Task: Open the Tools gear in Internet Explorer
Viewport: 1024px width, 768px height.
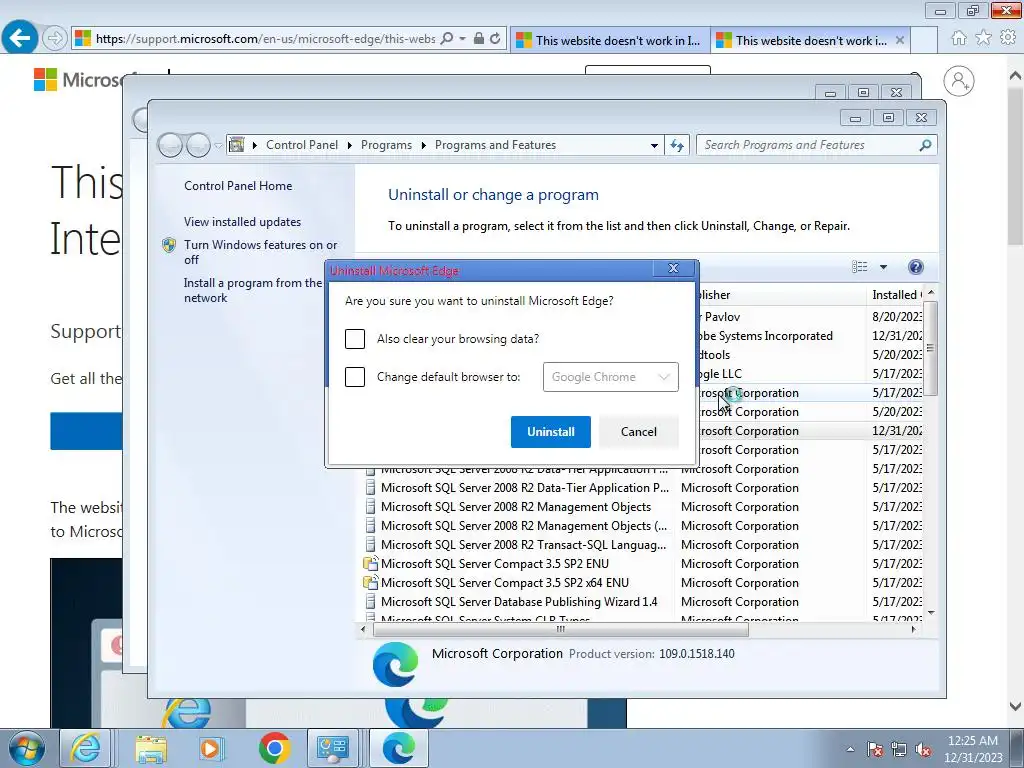Action: pos(1008,38)
